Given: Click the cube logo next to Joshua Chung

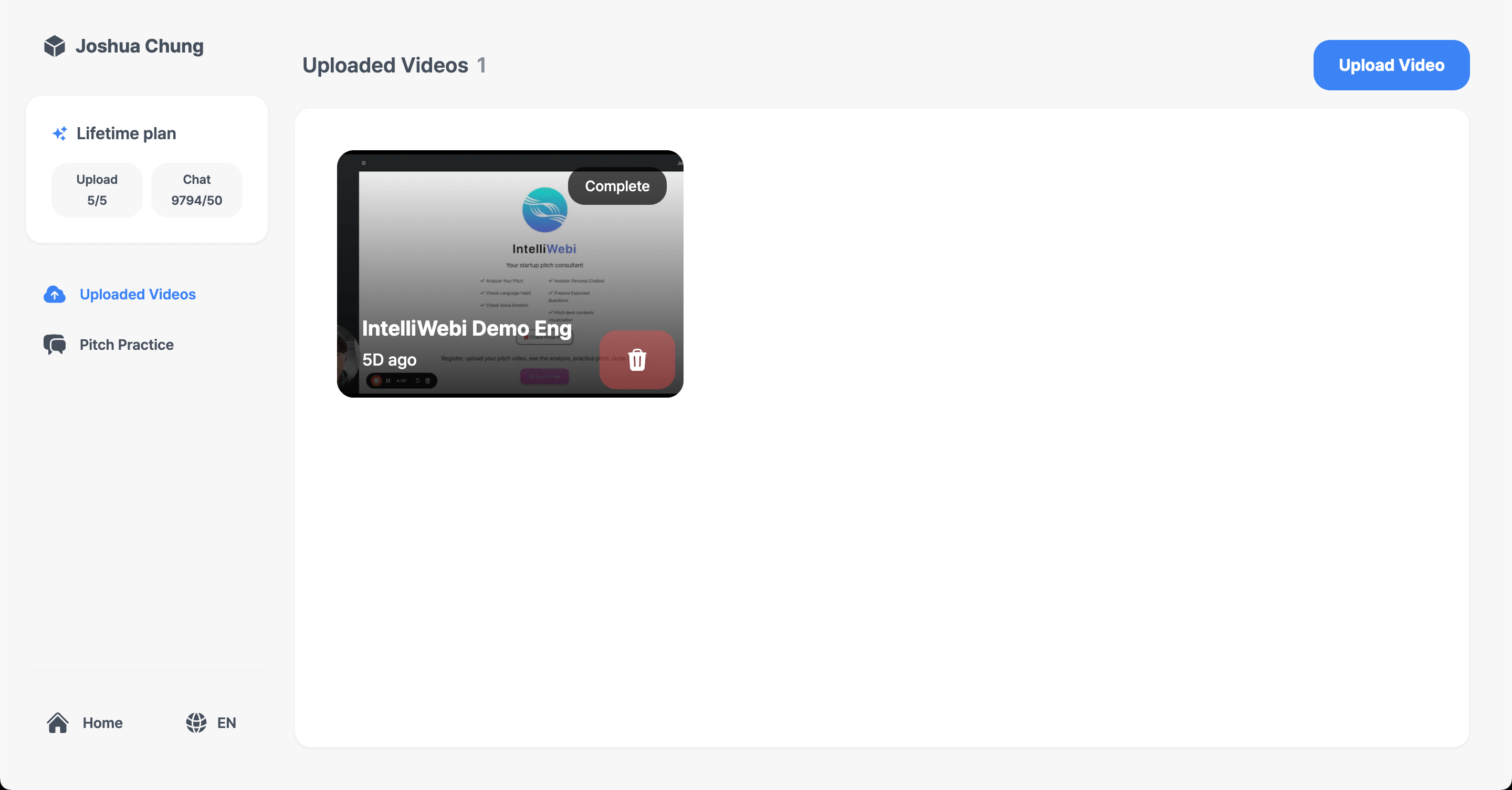Looking at the screenshot, I should (x=54, y=46).
